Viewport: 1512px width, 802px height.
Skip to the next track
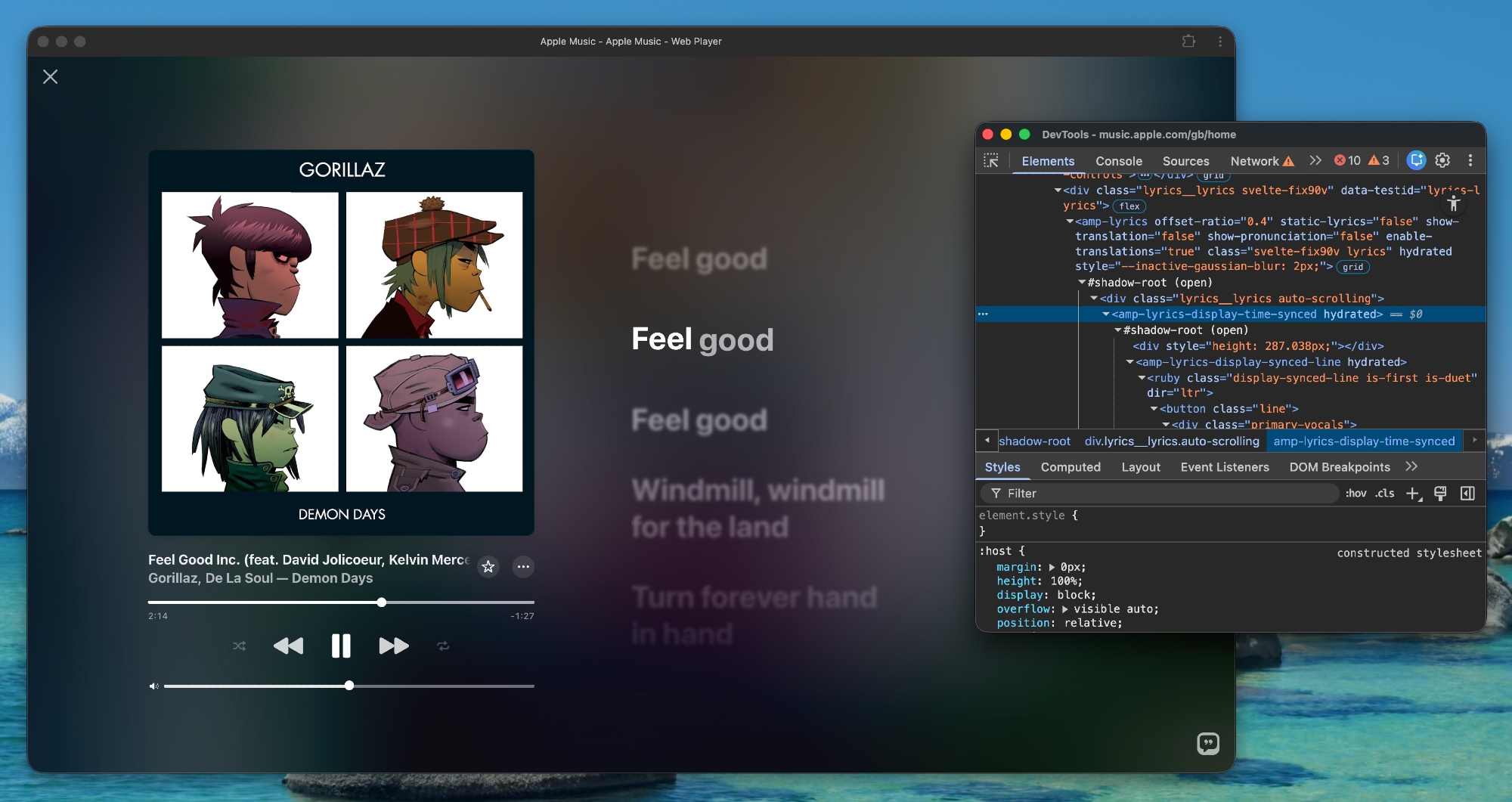point(393,646)
